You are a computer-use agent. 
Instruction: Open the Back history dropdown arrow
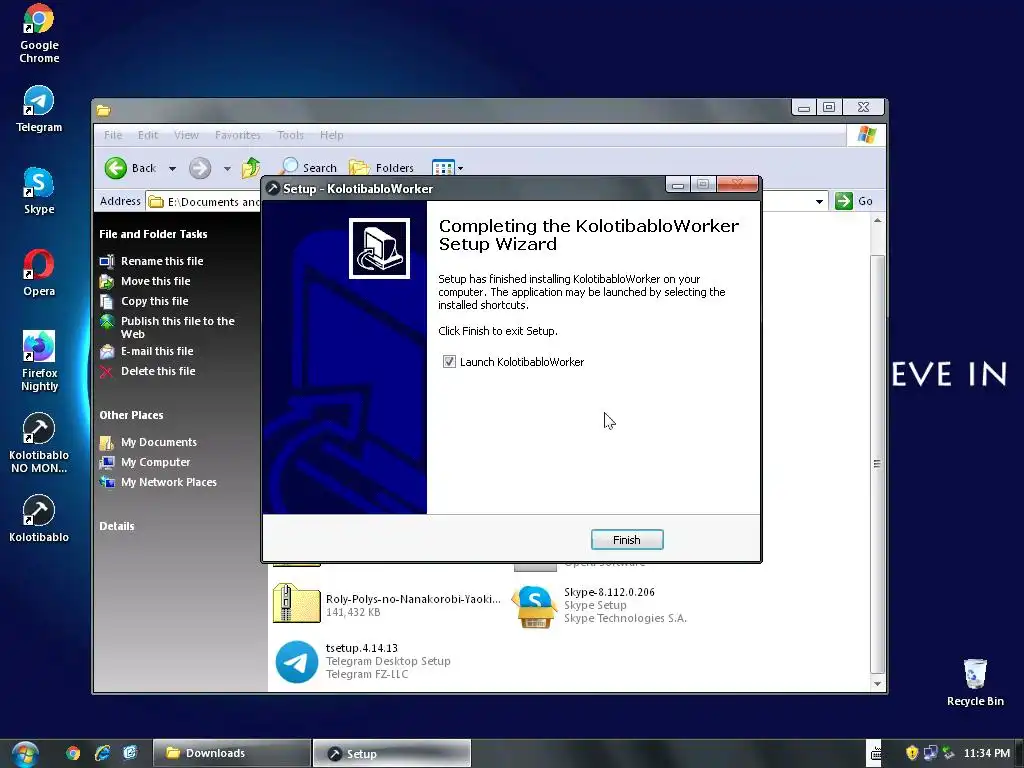pos(172,168)
